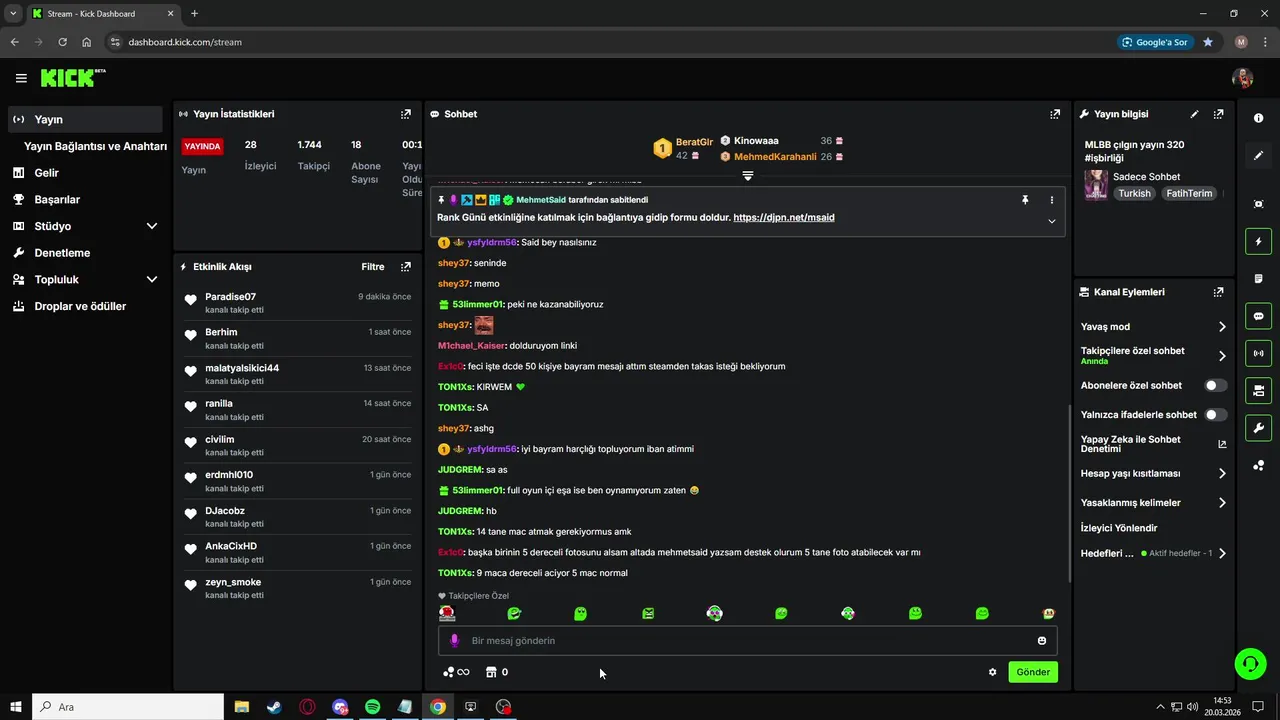
Task: Open the Windows Start menu
Action: point(16,707)
